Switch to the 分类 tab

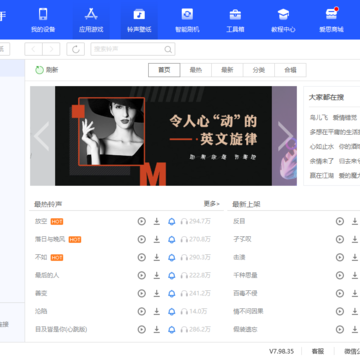click(259, 70)
